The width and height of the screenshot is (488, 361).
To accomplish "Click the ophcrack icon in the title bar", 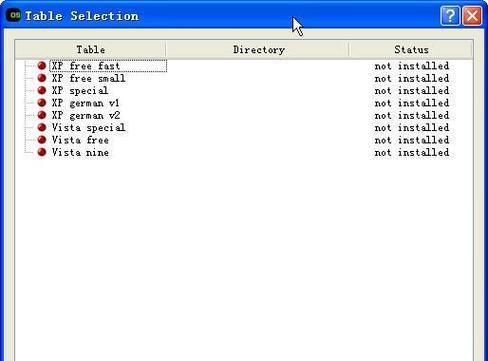I will (x=14, y=15).
